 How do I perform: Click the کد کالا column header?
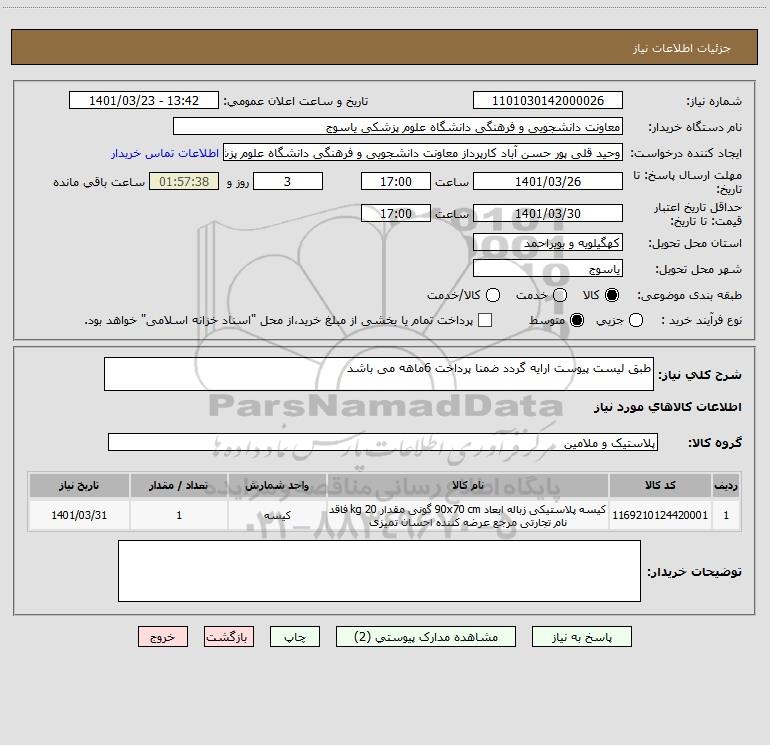[x=660, y=485]
